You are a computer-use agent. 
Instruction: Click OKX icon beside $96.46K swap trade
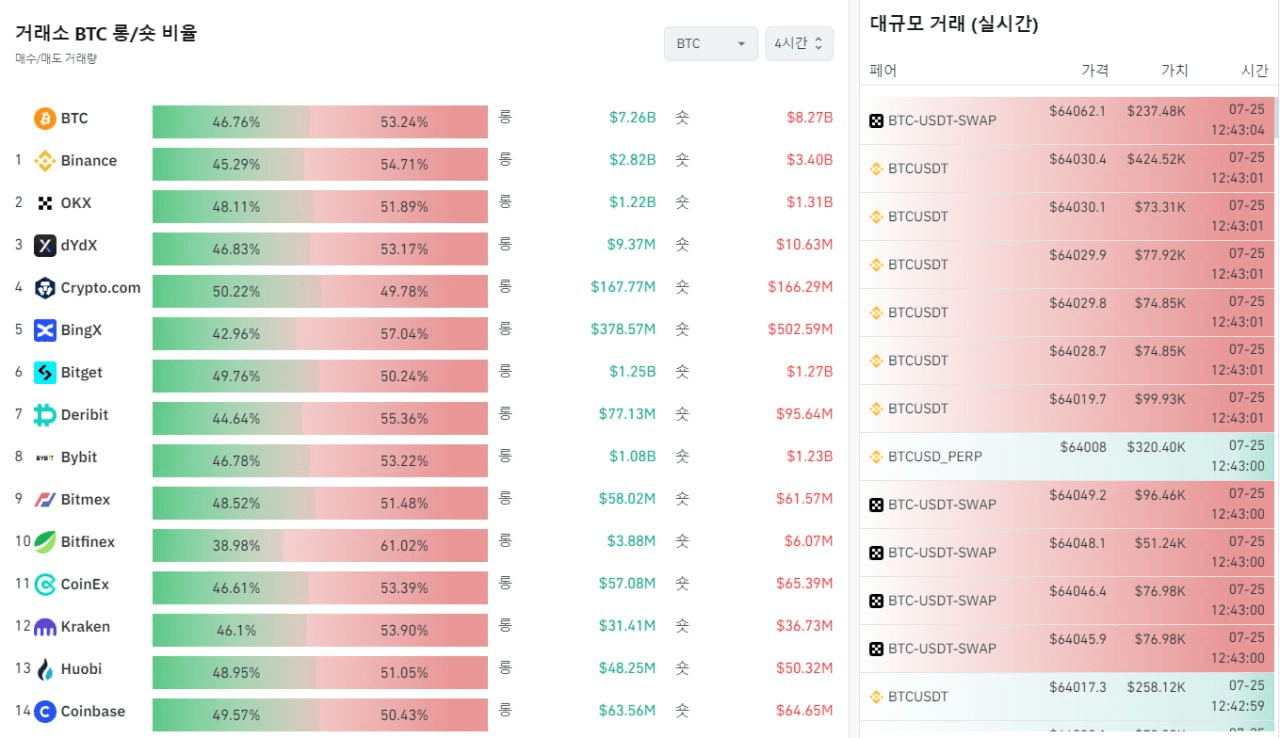pos(876,505)
